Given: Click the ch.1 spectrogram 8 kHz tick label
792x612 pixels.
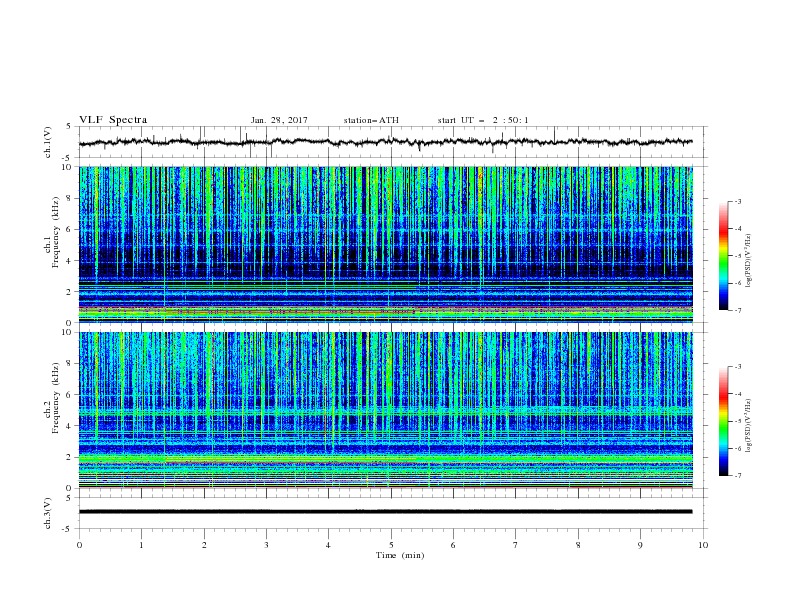Looking at the screenshot, I should pos(69,198).
